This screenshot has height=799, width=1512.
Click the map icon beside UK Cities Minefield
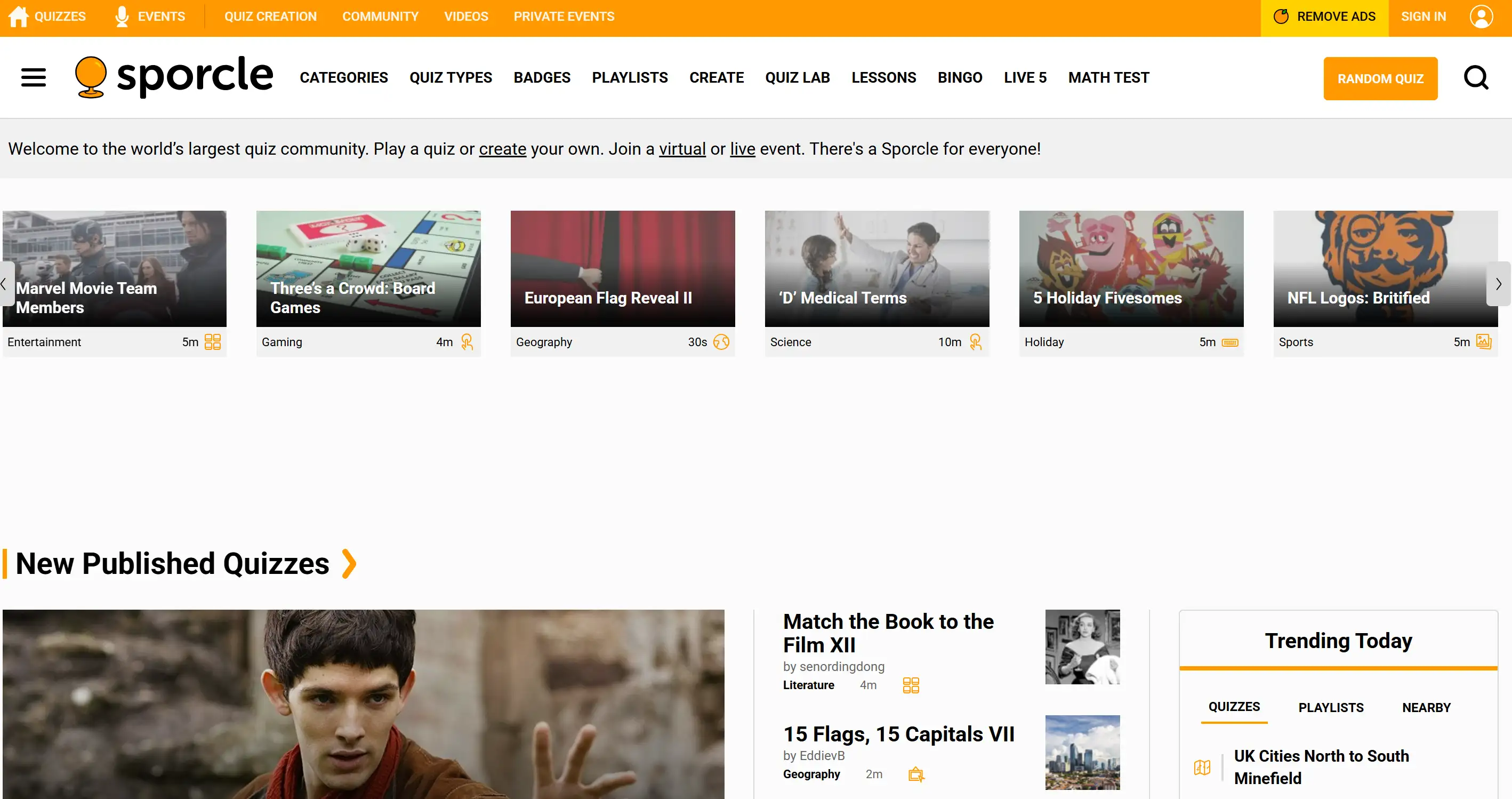pos(1202,766)
